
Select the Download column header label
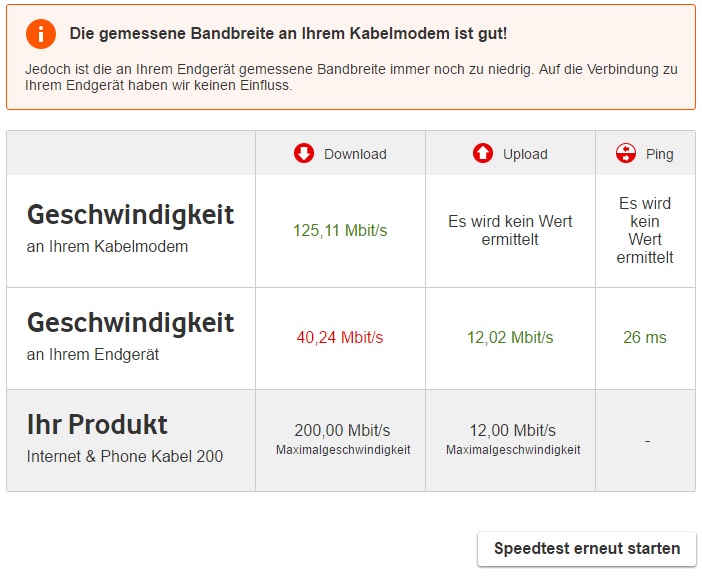click(x=355, y=154)
